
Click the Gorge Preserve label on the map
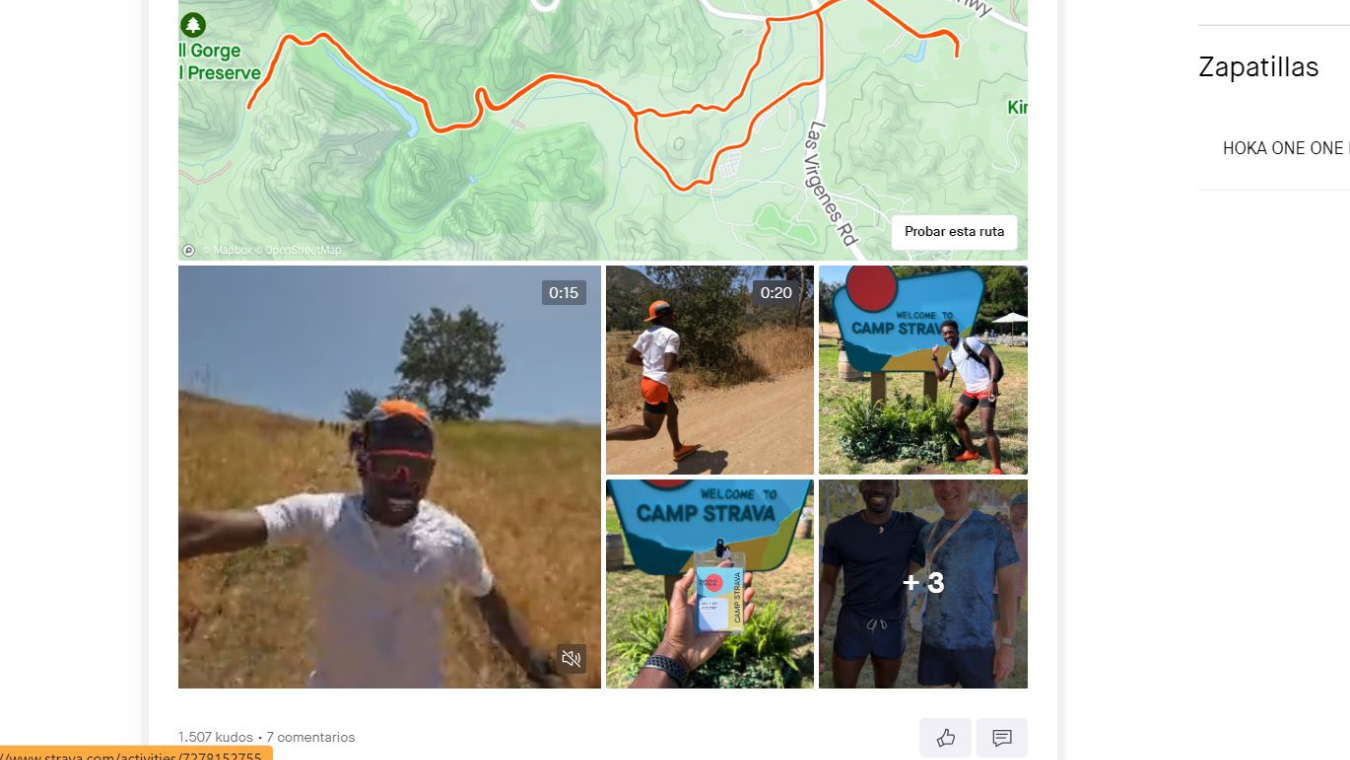click(220, 63)
